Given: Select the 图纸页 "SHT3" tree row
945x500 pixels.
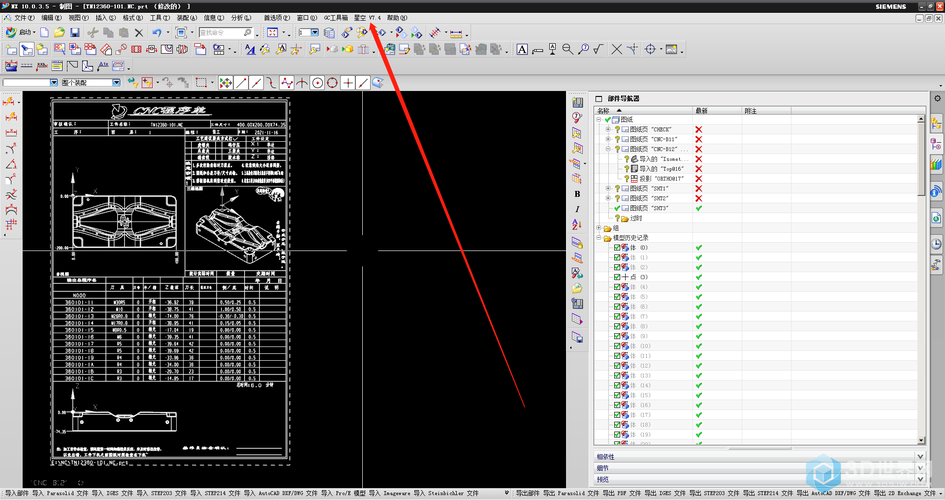Looking at the screenshot, I should click(650, 208).
